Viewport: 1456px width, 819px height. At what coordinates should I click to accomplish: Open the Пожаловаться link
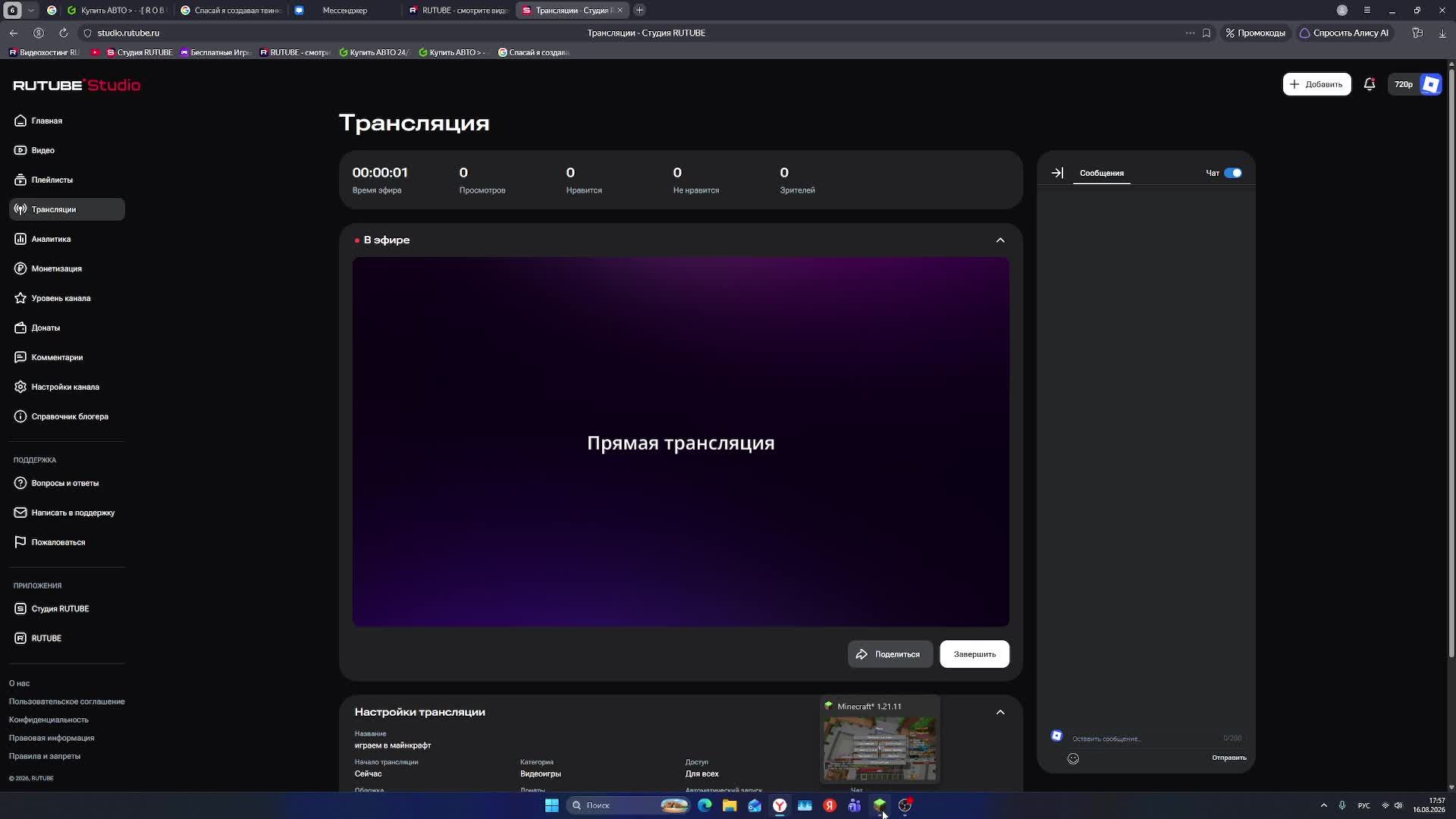(67, 542)
